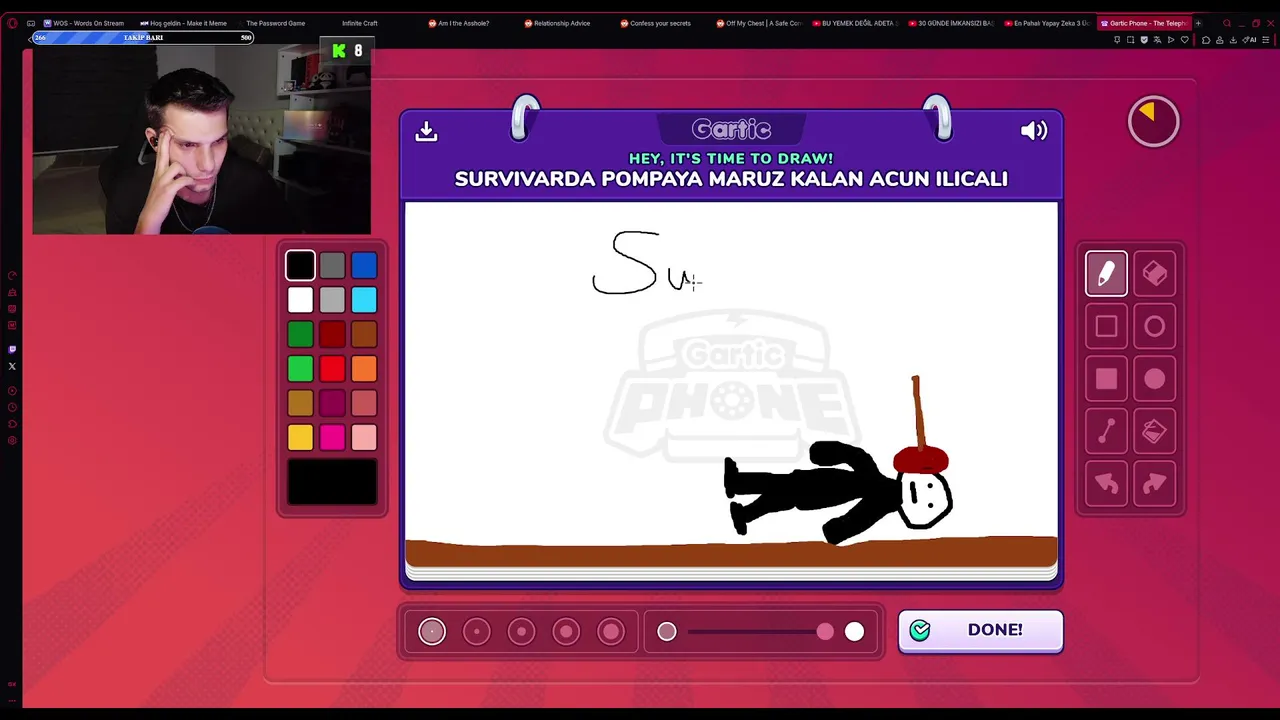Undo the last drawing stroke
Viewport: 1280px width, 720px height.
pyautogui.click(x=1106, y=484)
